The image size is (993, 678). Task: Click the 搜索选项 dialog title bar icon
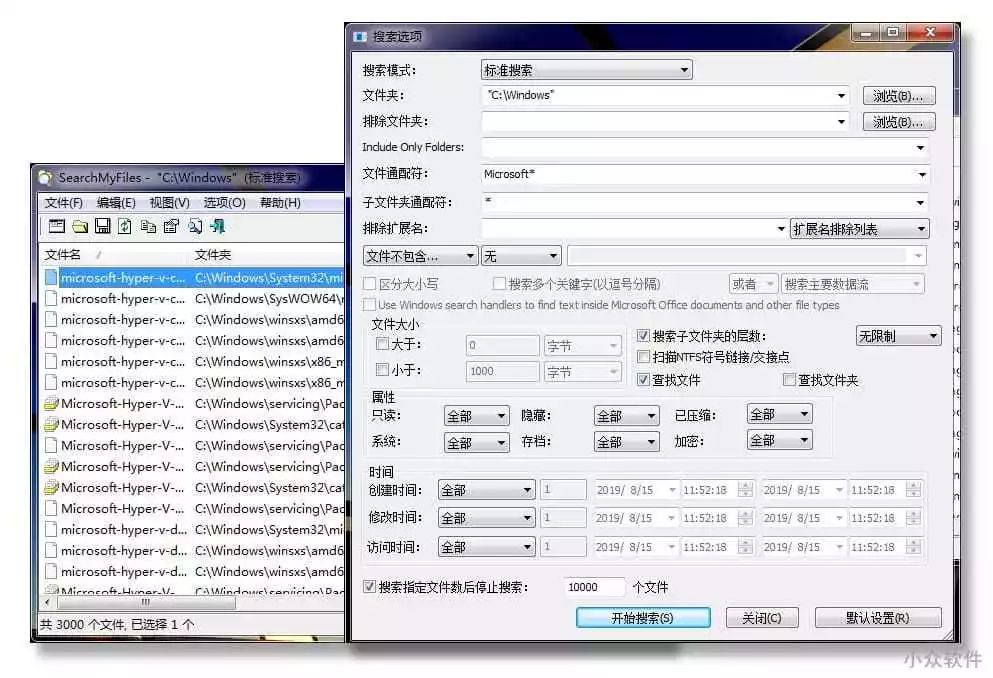click(360, 37)
